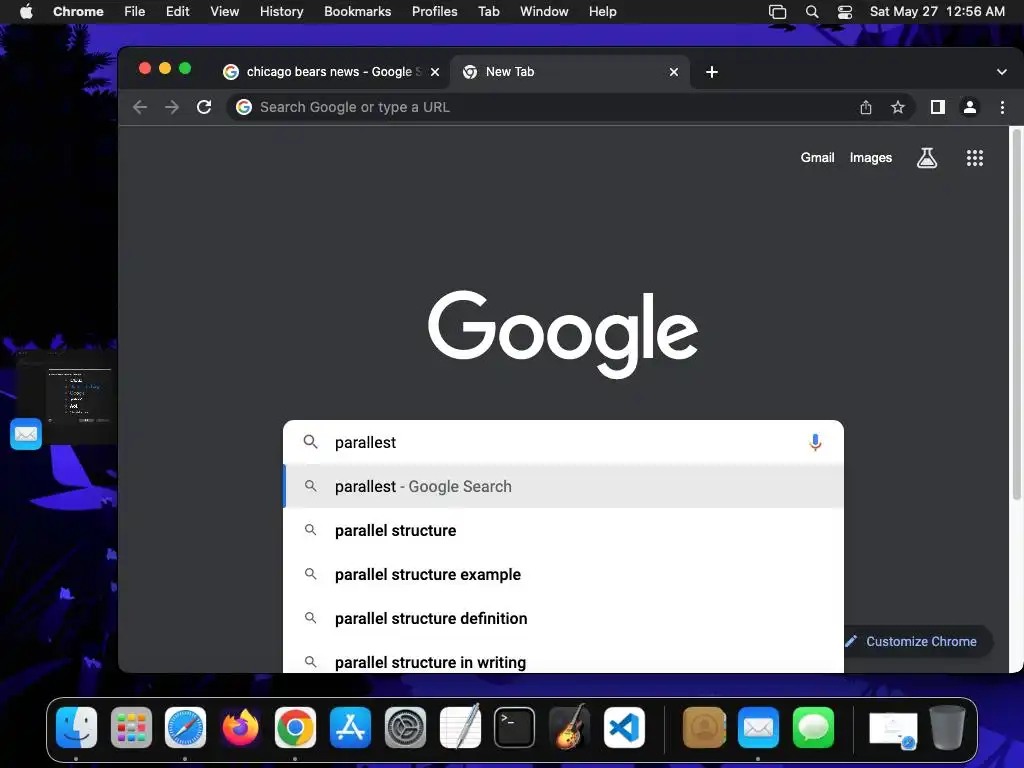1024x768 pixels.
Task: Open the Chrome three-dot menu
Action: (x=1002, y=107)
